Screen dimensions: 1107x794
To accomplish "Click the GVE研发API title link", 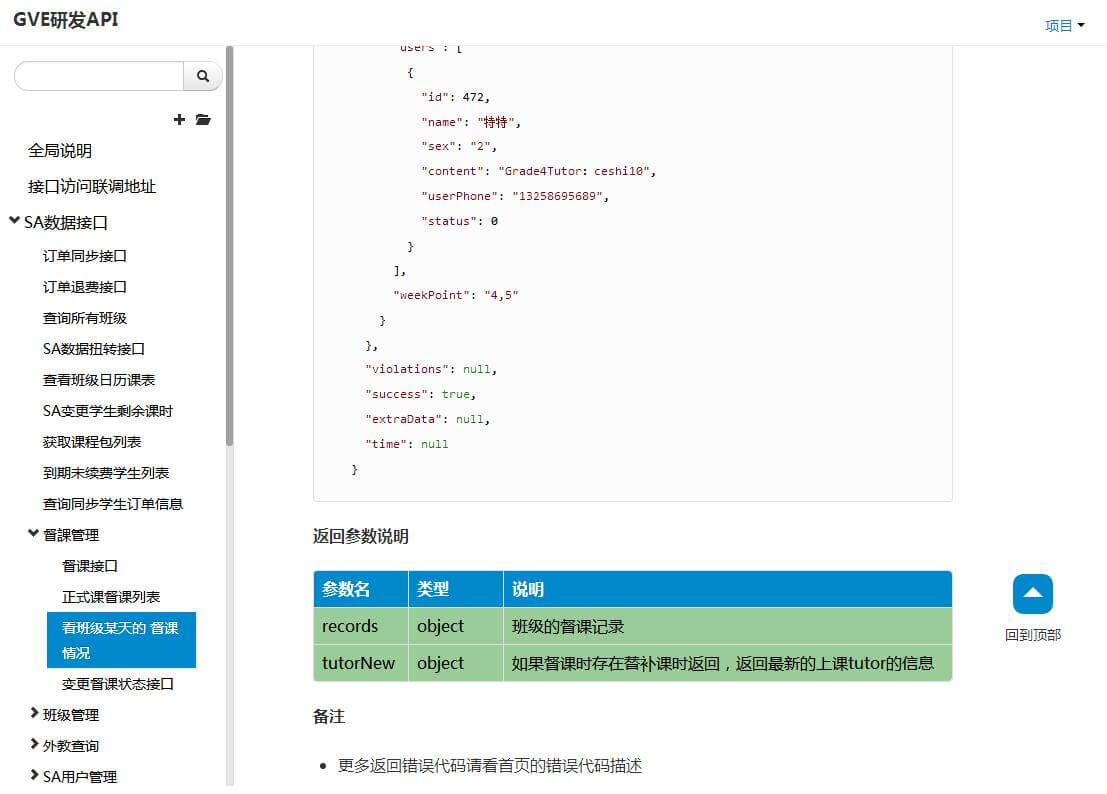I will click(66, 20).
